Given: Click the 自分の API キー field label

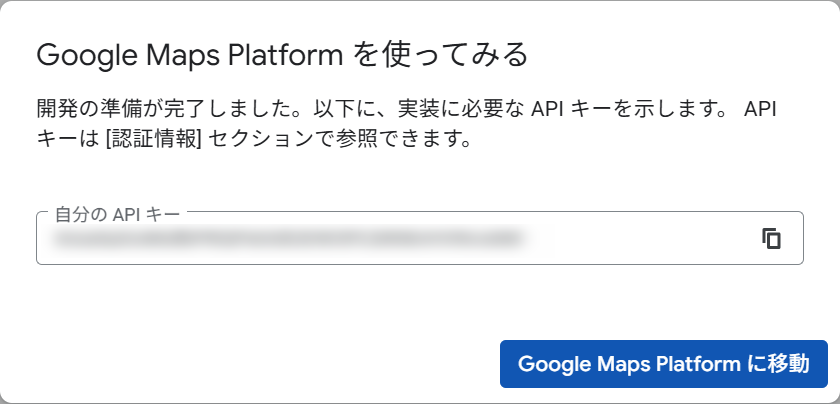Looking at the screenshot, I should (x=117, y=214).
